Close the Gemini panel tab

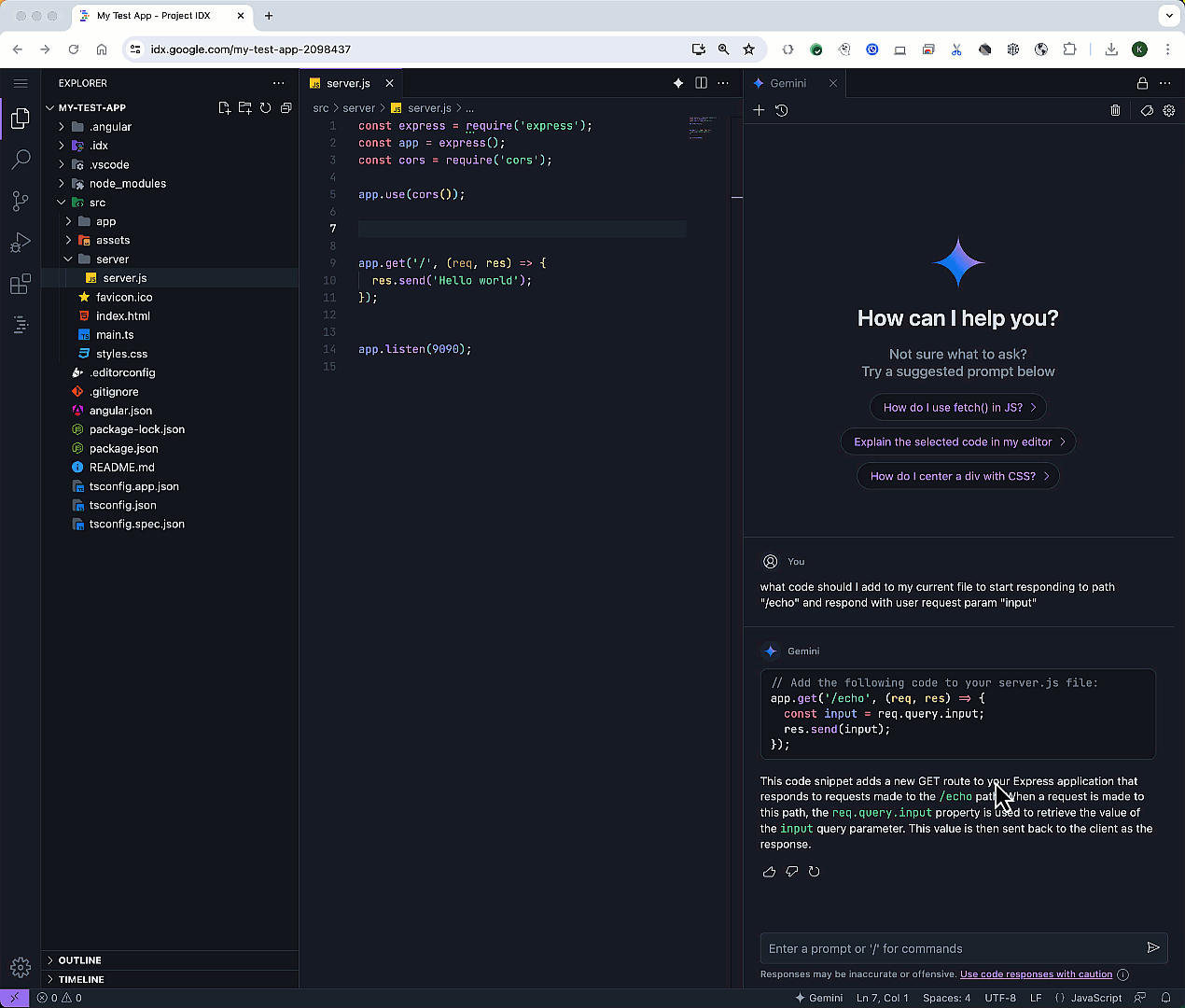pyautogui.click(x=833, y=83)
